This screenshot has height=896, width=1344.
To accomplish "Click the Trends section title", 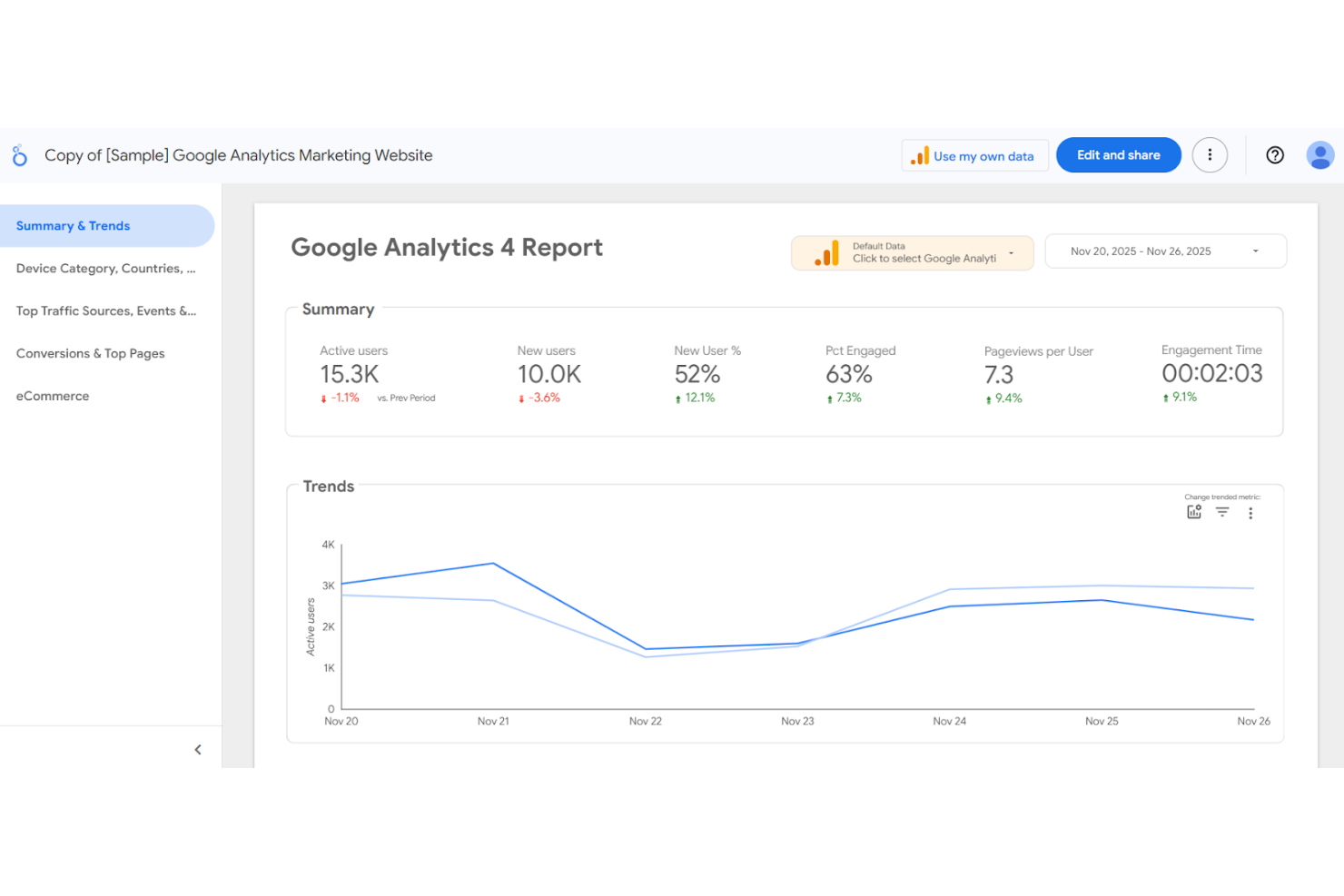I will tap(329, 487).
